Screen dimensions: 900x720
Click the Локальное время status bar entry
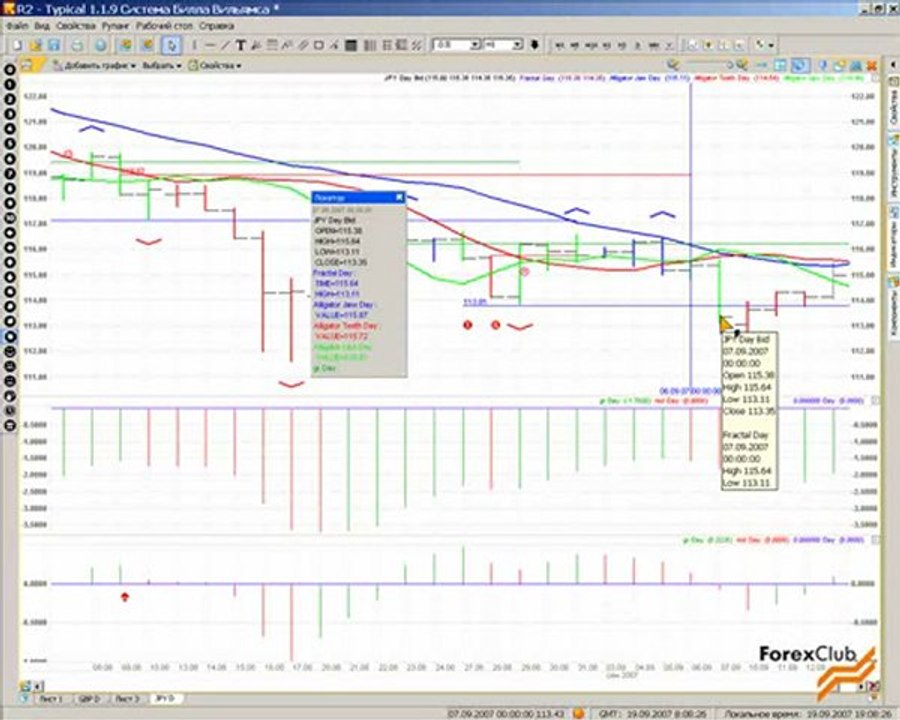tap(806, 714)
